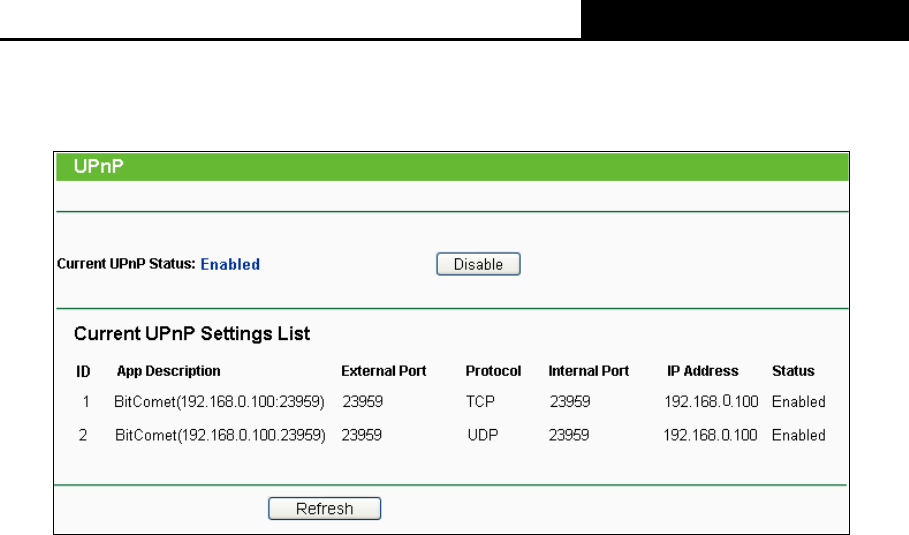This screenshot has width=909, height=535.
Task: Click the UDP protocol cell
Action: [x=483, y=435]
